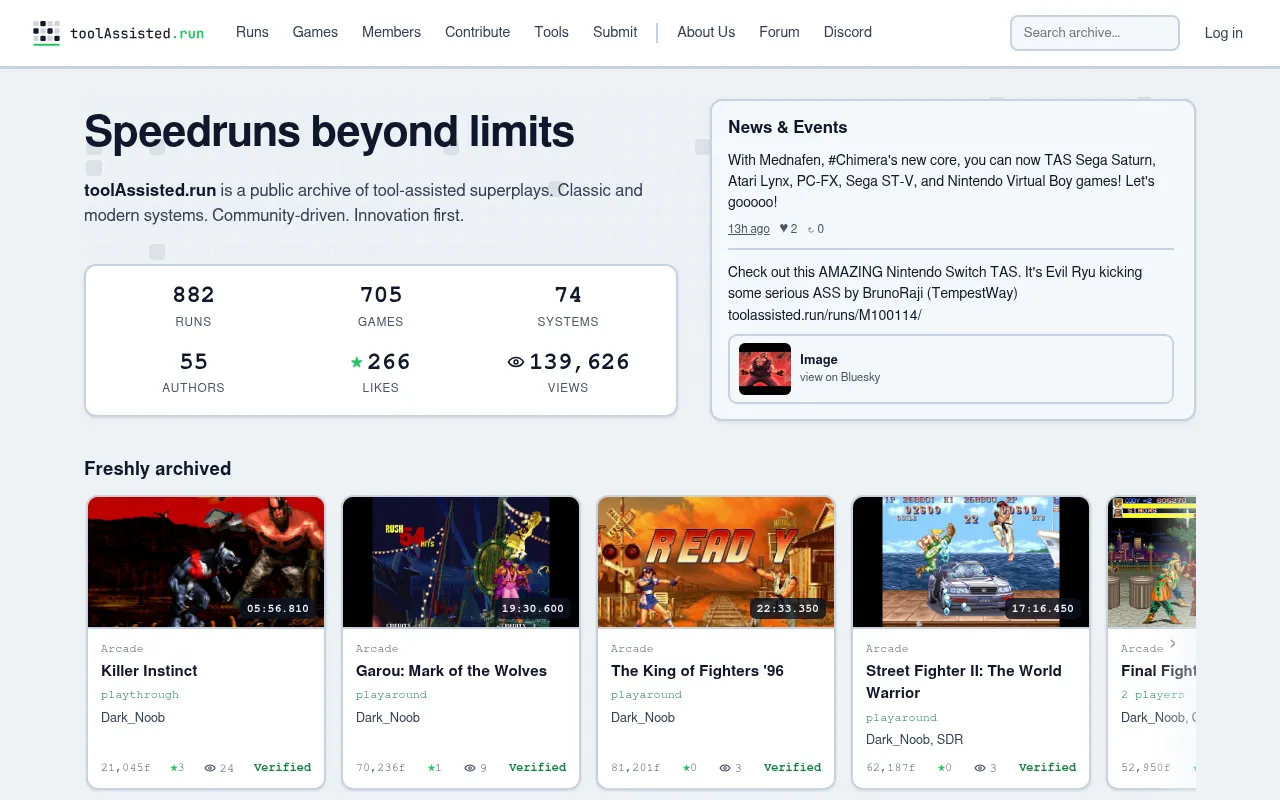This screenshot has height=800, width=1280.
Task: Open the Runs menu
Action: [x=252, y=32]
